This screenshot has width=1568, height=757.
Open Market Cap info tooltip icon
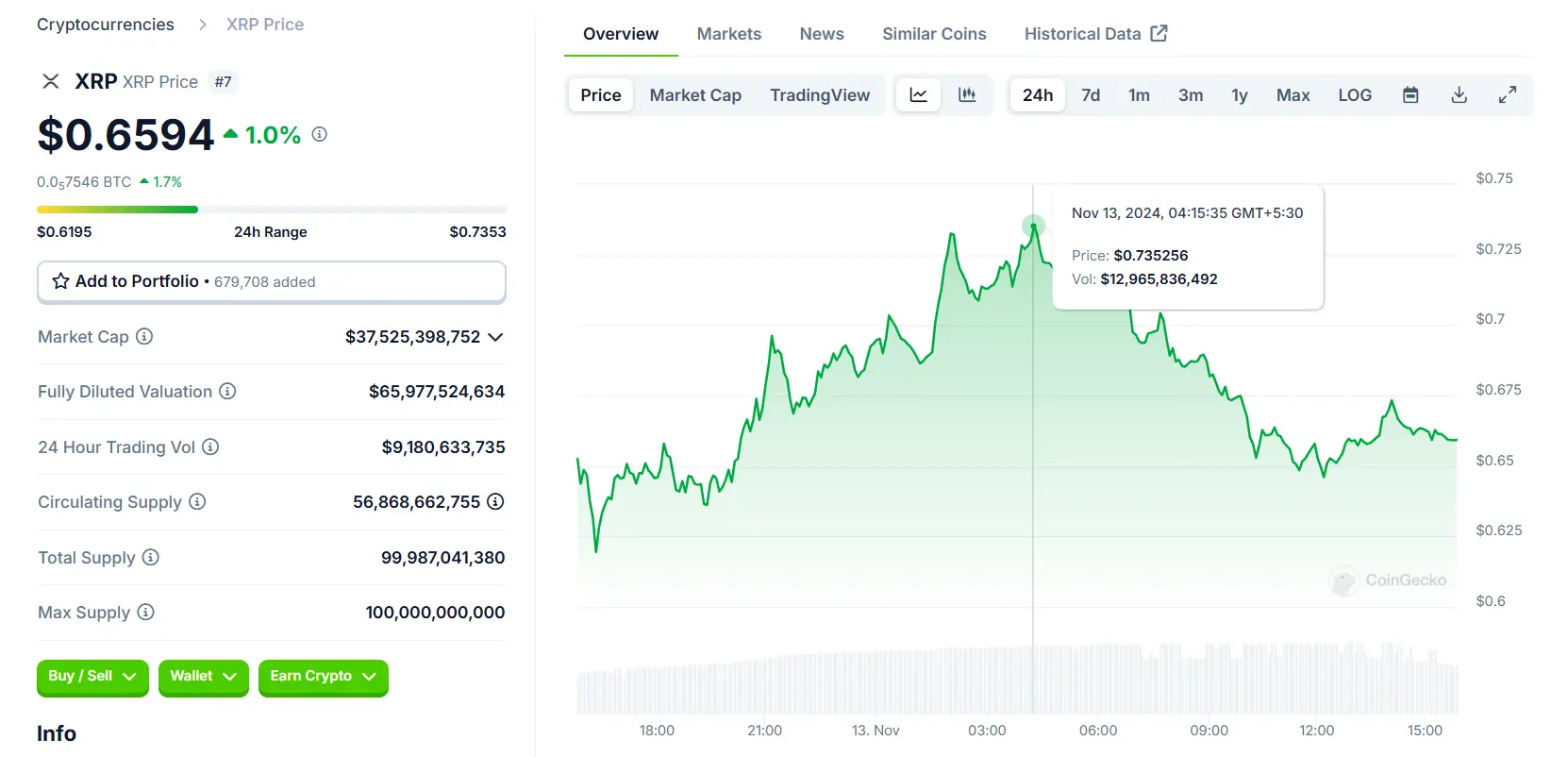pyautogui.click(x=144, y=336)
